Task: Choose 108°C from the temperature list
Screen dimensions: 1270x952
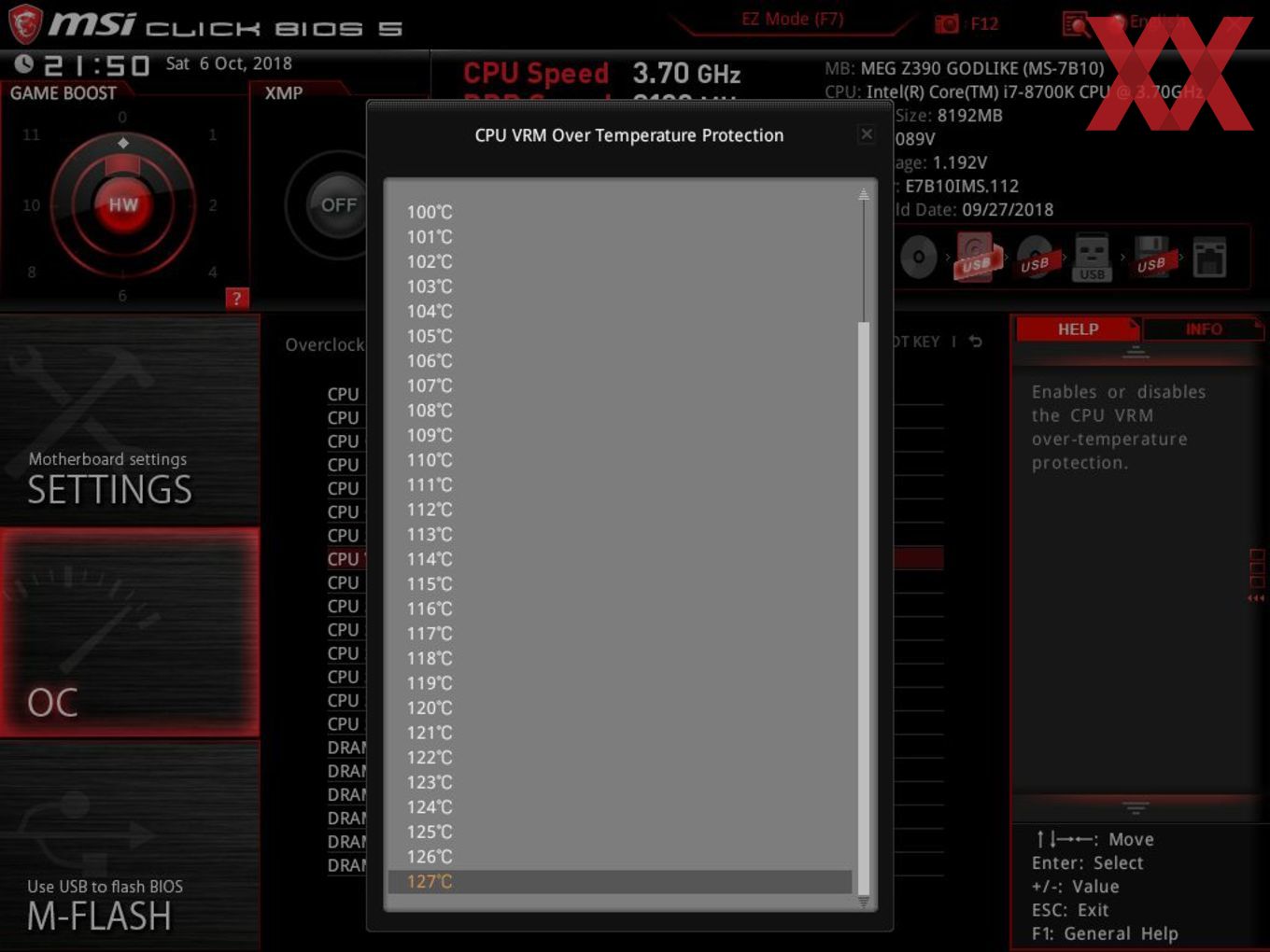Action: (620, 410)
